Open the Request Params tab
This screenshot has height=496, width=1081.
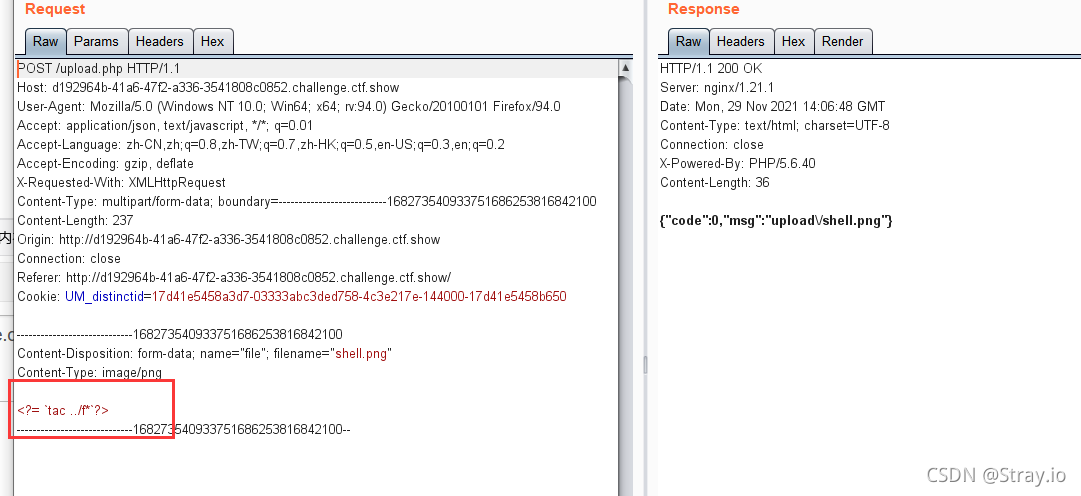[x=97, y=41]
